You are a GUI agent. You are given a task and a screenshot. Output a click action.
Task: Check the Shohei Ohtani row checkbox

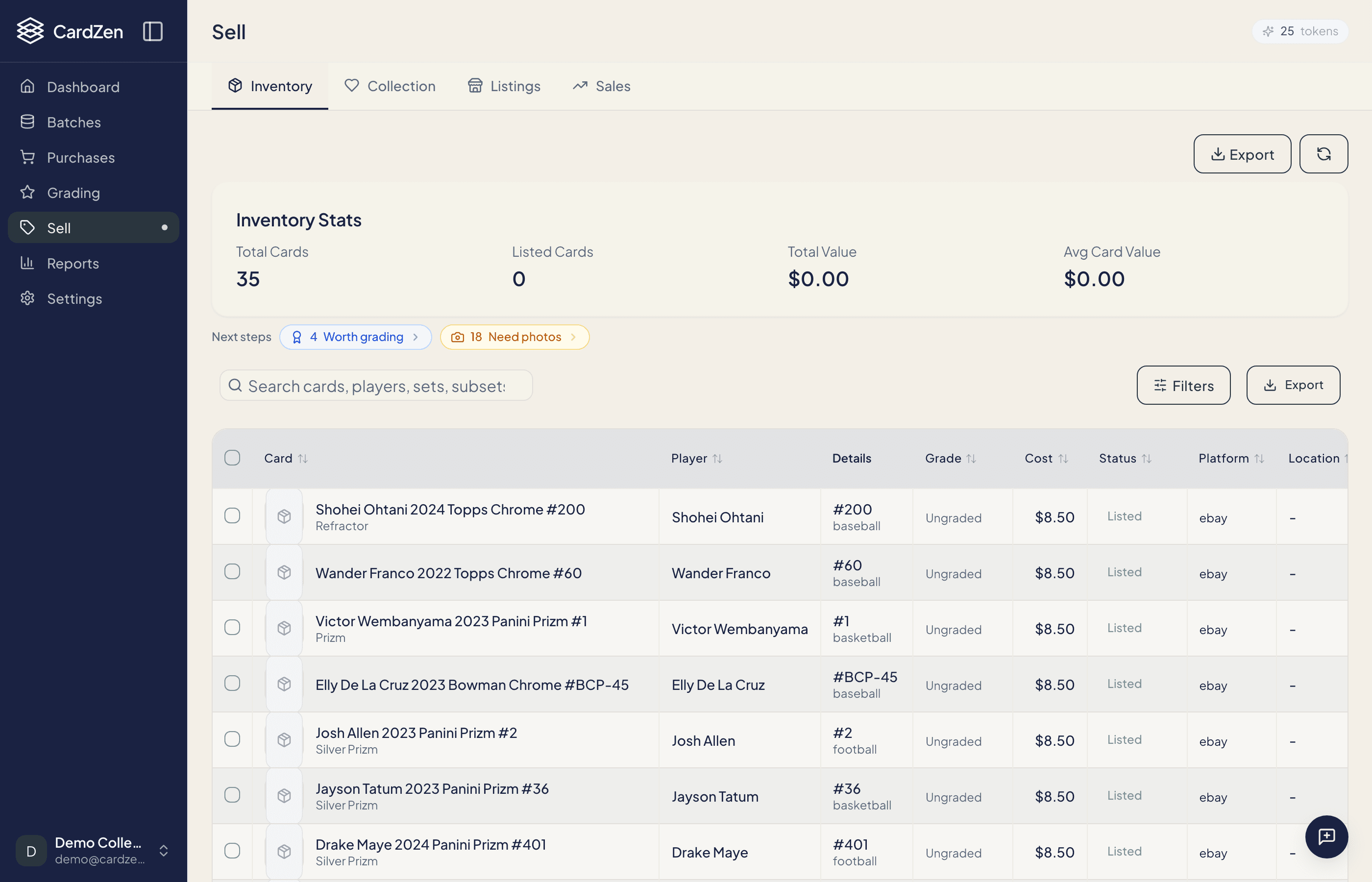(232, 515)
